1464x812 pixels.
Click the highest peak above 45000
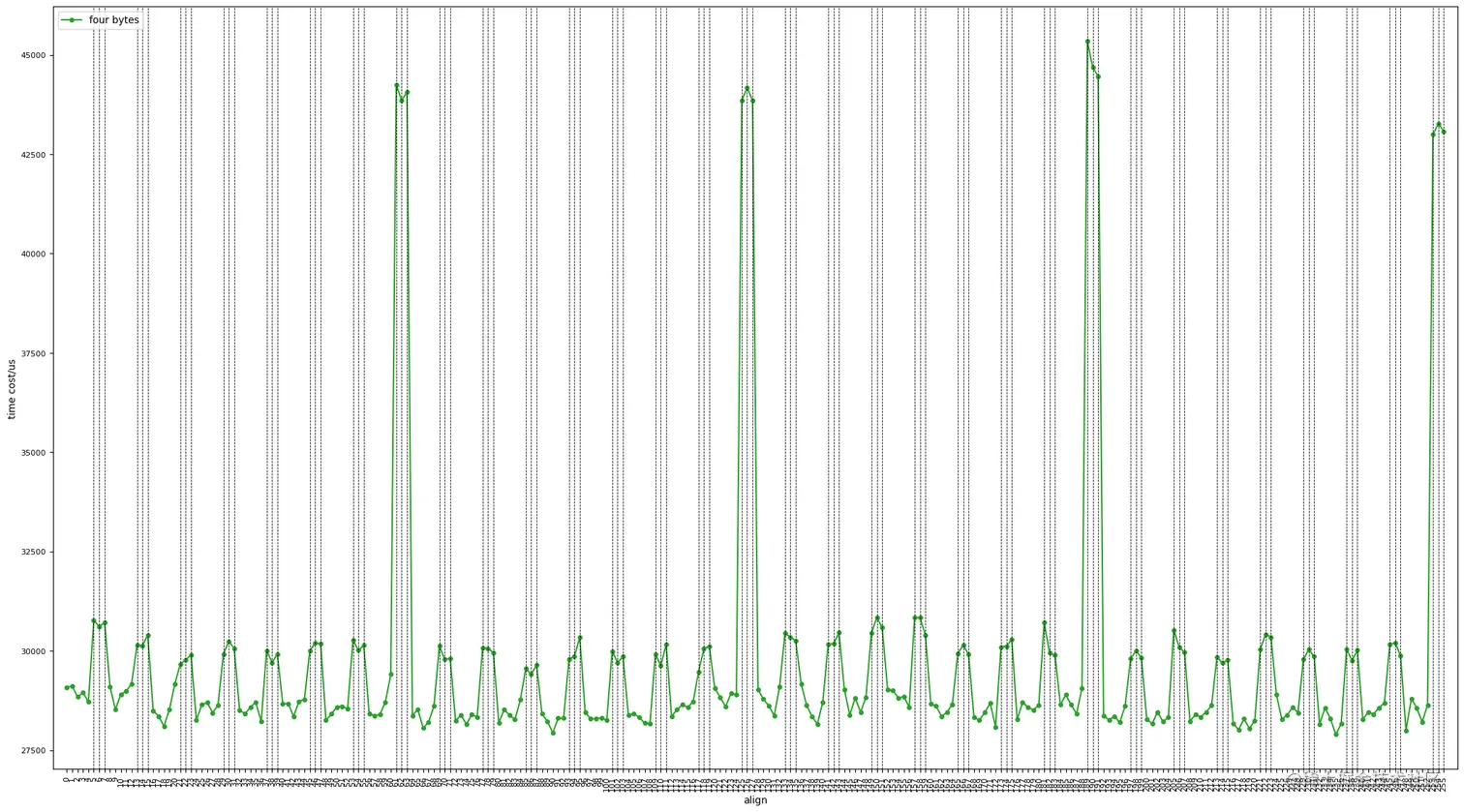click(1088, 42)
